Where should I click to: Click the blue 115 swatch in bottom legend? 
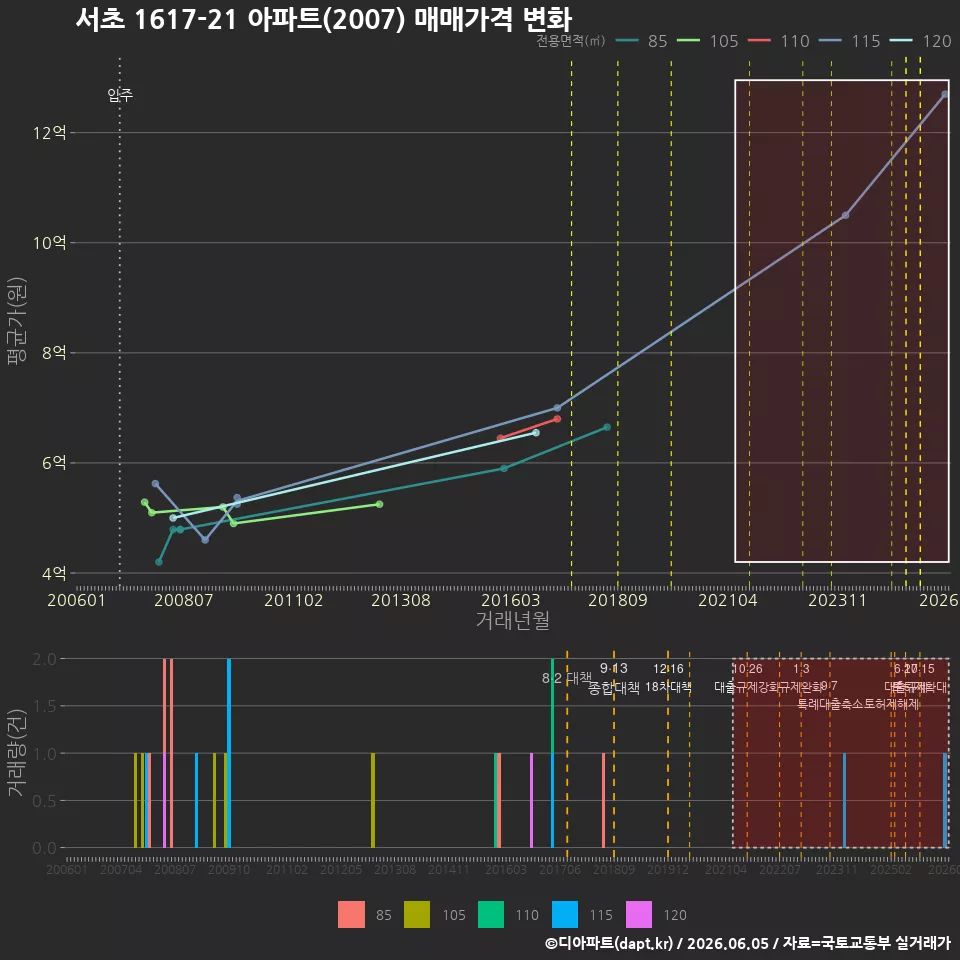[x=564, y=914]
